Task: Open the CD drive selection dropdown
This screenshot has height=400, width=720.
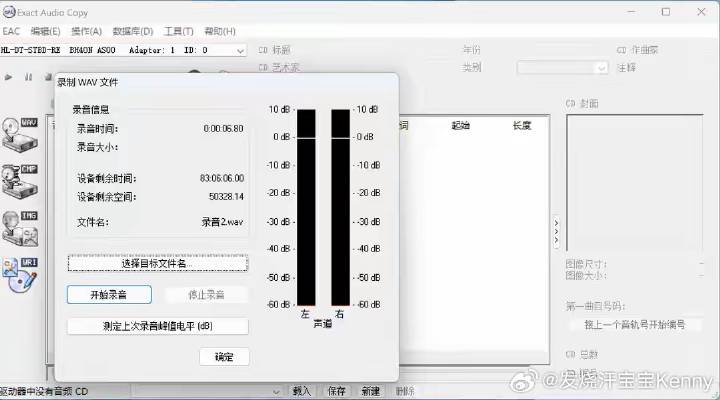Action: click(x=240, y=50)
